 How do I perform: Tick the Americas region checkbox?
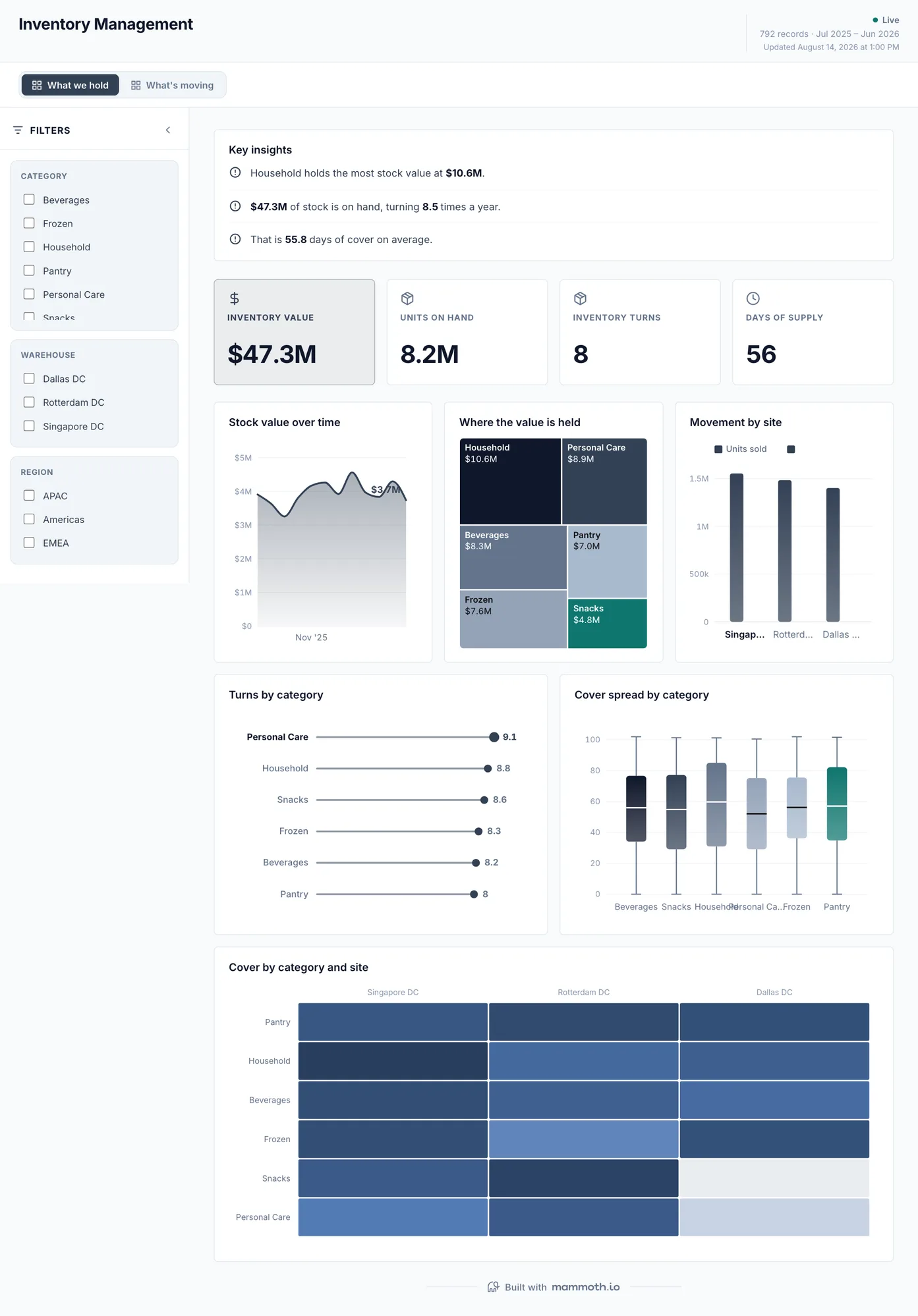tap(29, 519)
